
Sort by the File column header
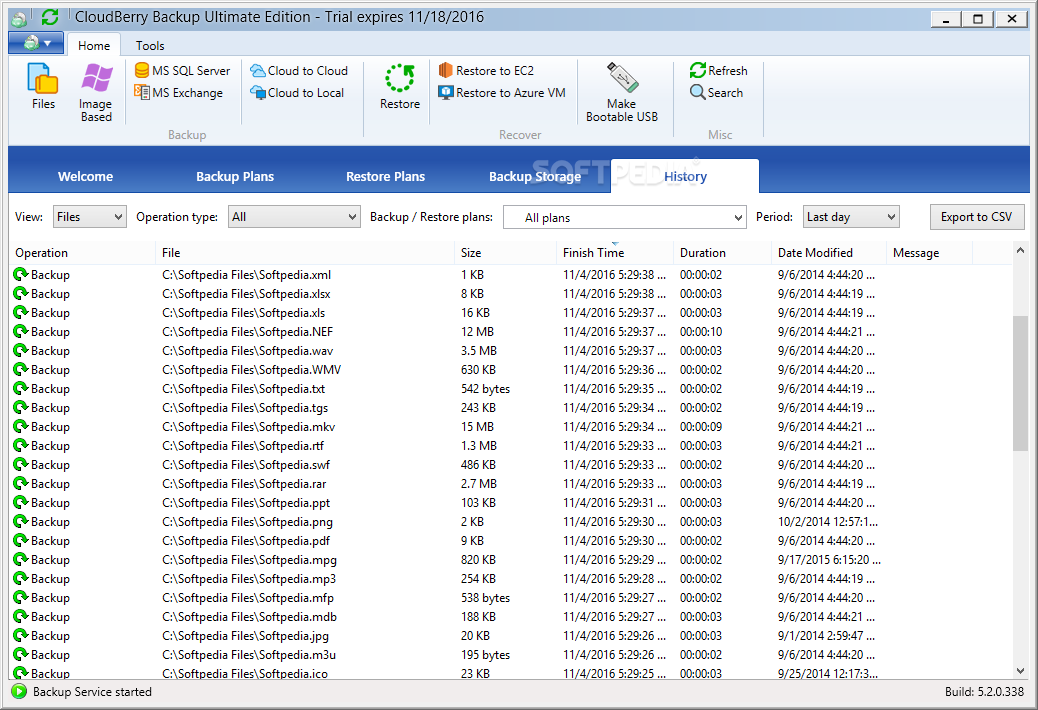305,253
